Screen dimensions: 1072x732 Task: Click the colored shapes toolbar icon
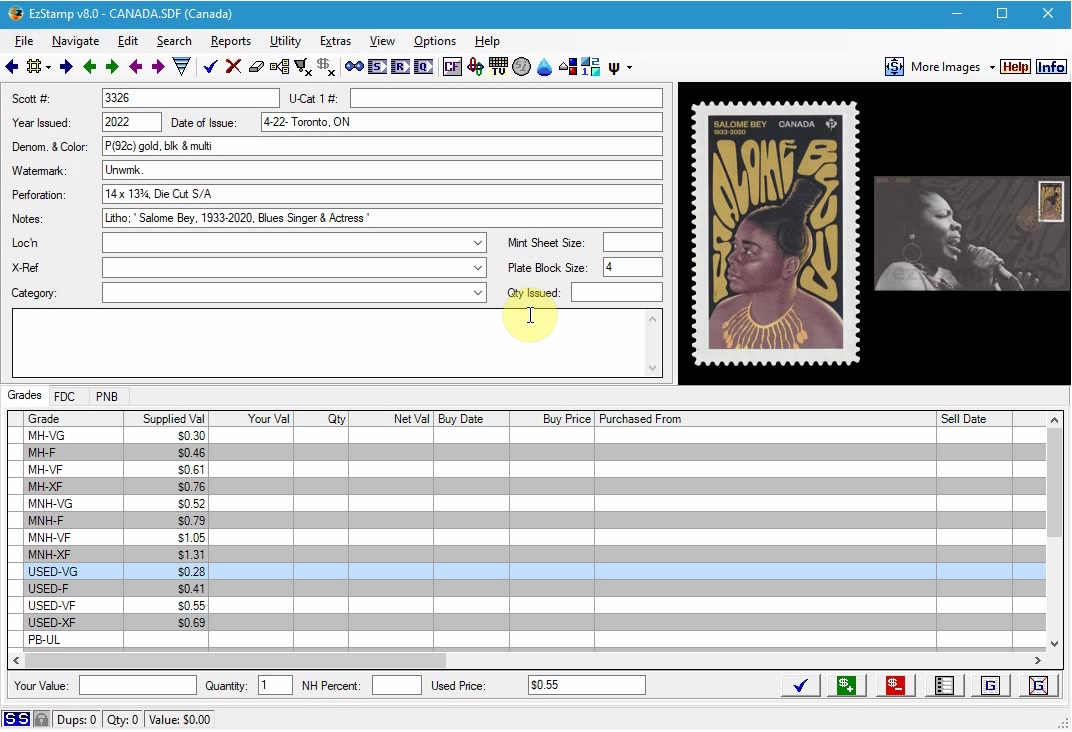coord(567,67)
